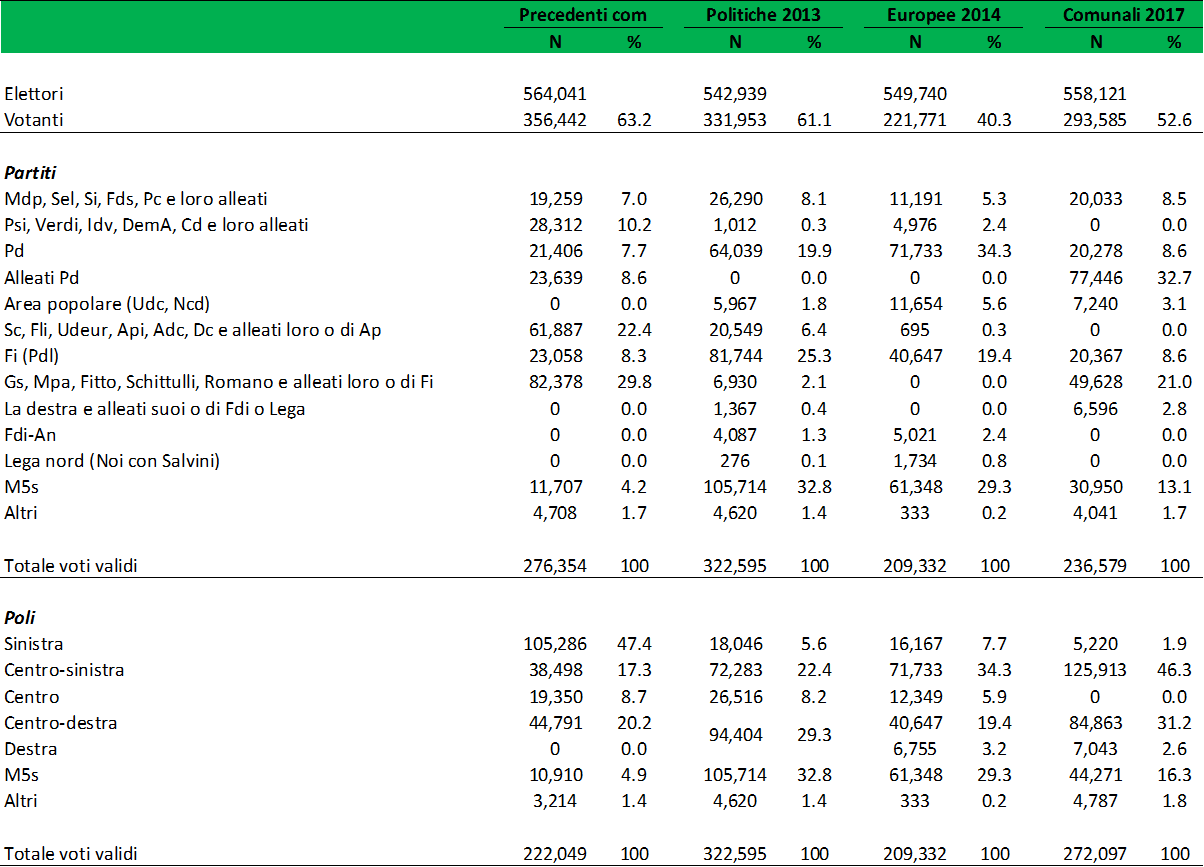
Task: Select the Votanti value "331,953"
Action: click(x=735, y=120)
